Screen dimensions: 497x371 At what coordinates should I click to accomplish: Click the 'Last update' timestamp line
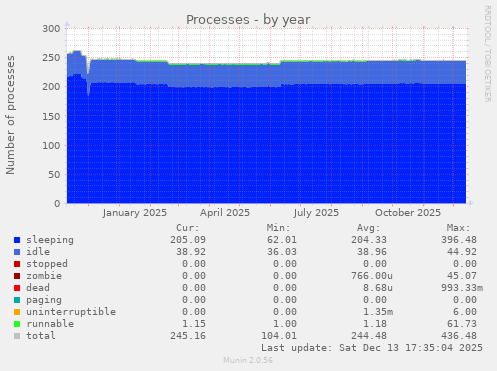372,348
